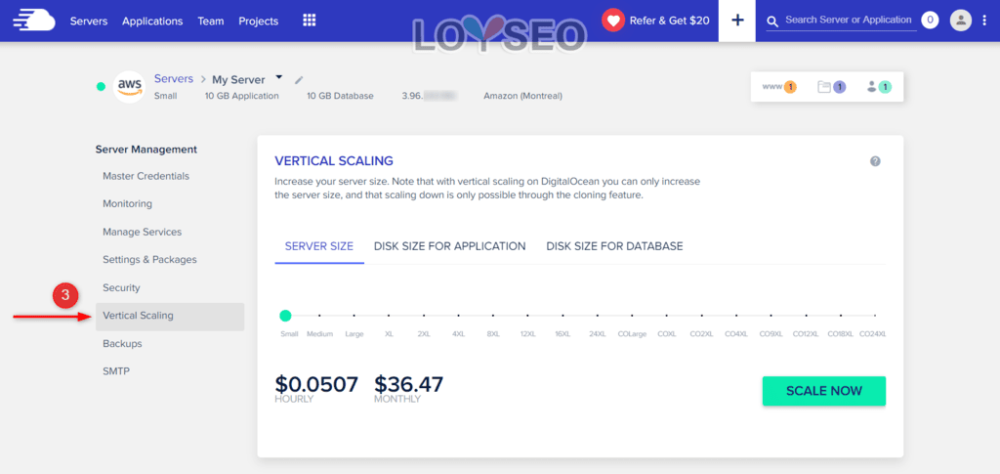This screenshot has width=1000, height=474.
Task: Switch to Disk Size for Application tab
Action: [450, 246]
